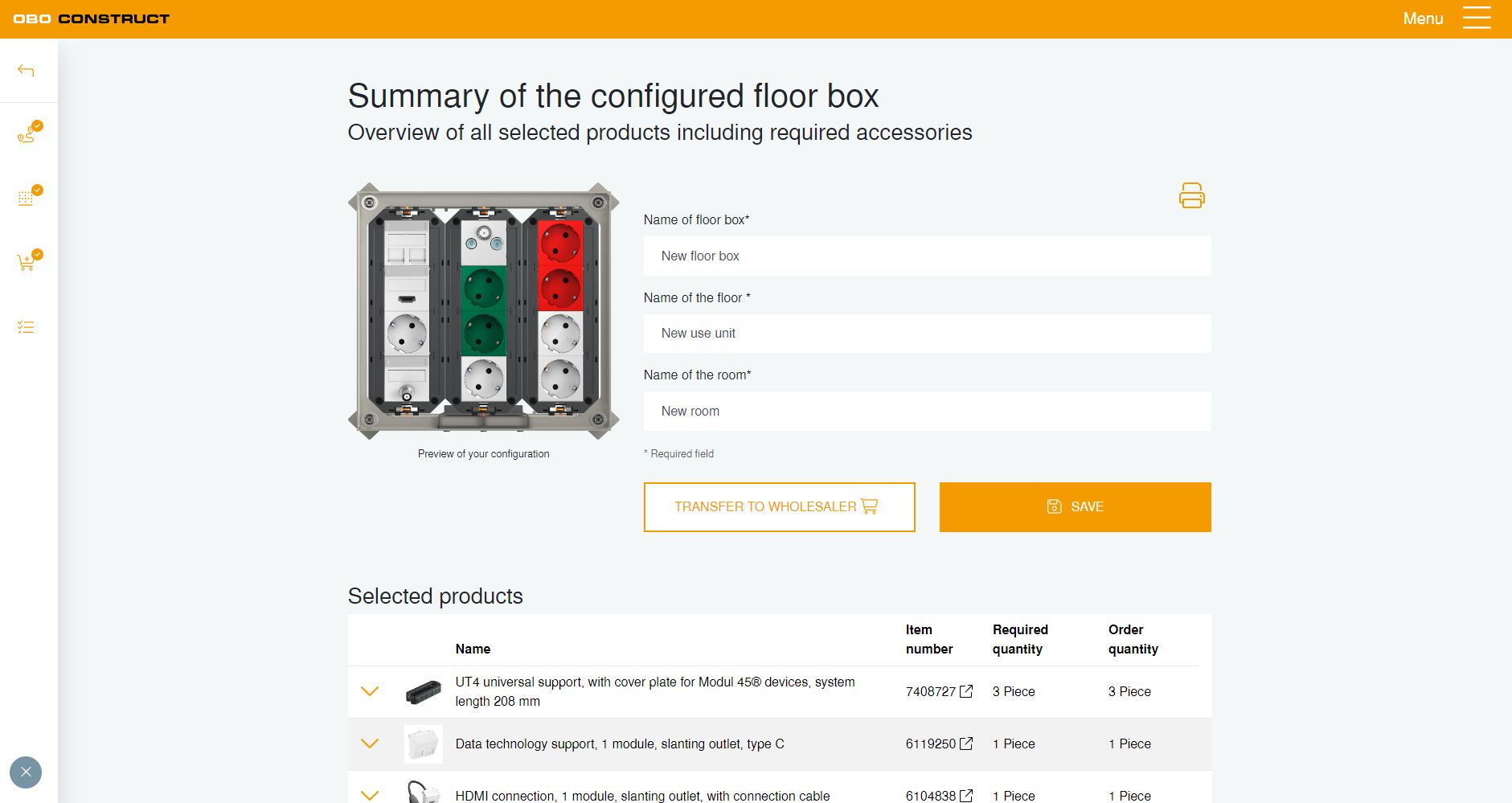This screenshot has height=803, width=1512.
Task: Expand the Data technology support row
Action: (x=370, y=744)
